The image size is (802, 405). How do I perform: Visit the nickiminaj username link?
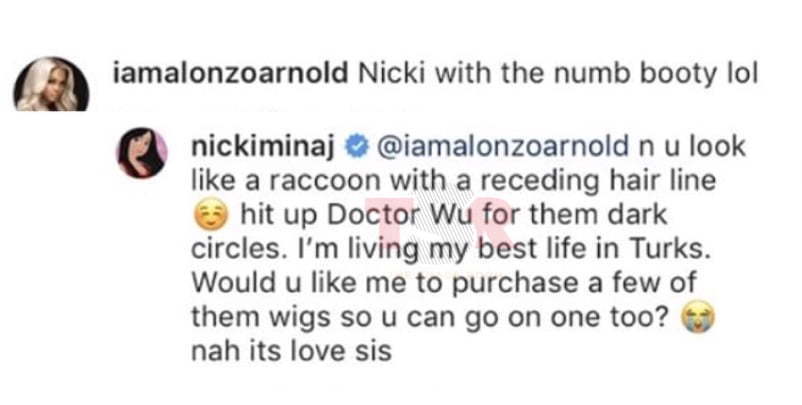coord(263,147)
